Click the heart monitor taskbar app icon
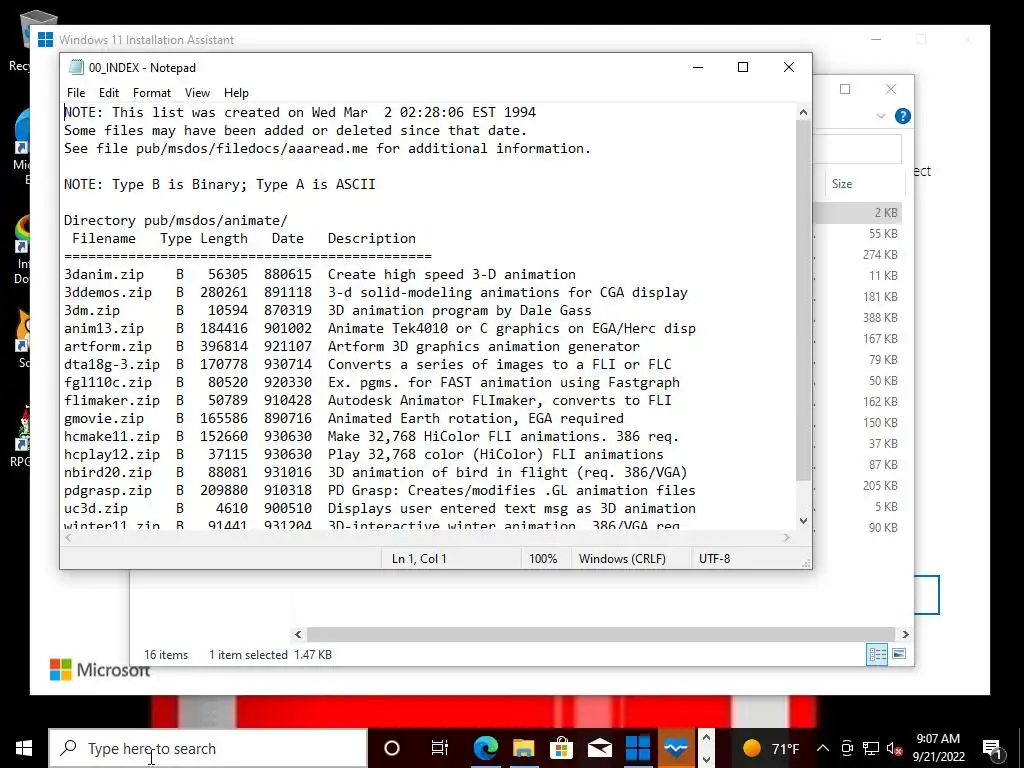Viewport: 1024px width, 768px height. click(x=675, y=748)
